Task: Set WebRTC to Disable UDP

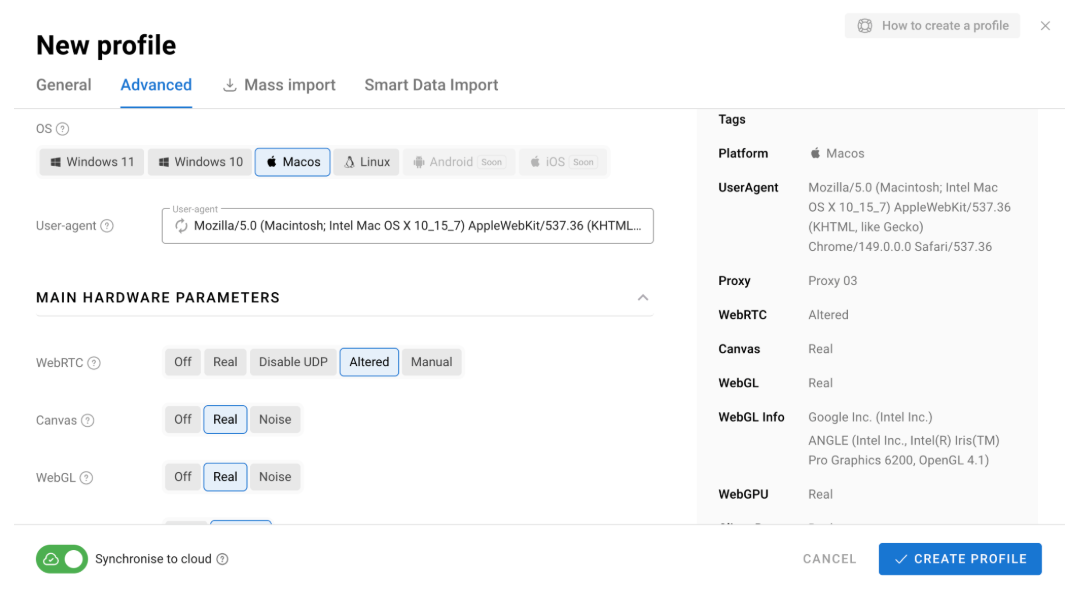Action: 293,362
